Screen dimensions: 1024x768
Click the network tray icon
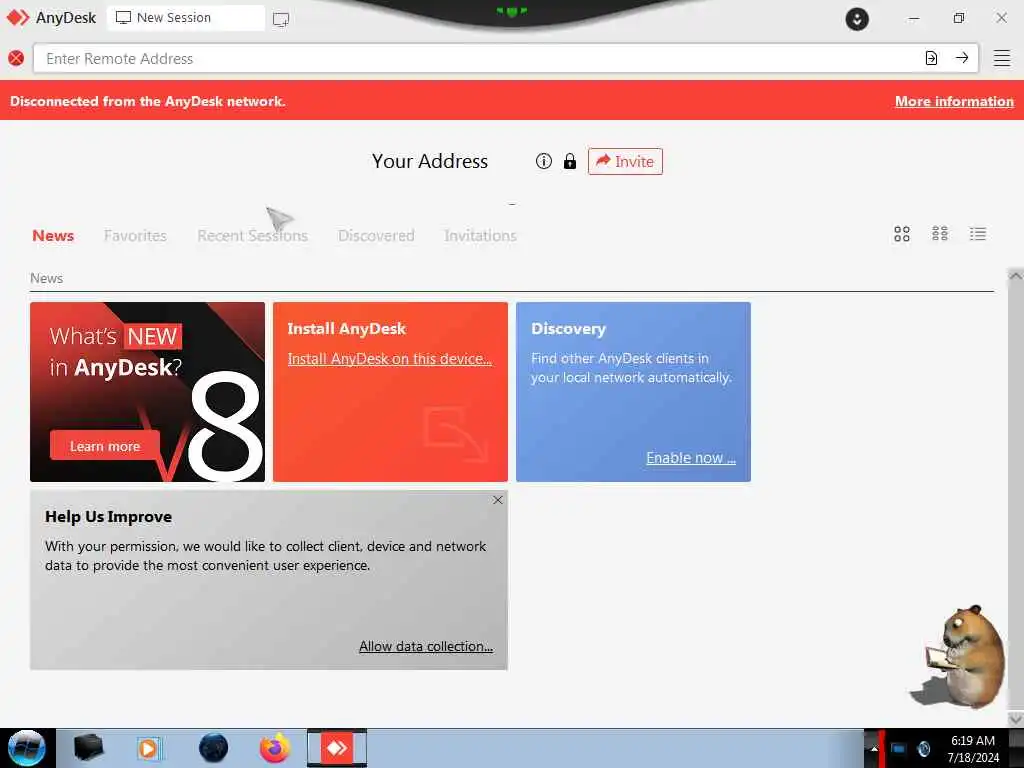click(x=899, y=749)
